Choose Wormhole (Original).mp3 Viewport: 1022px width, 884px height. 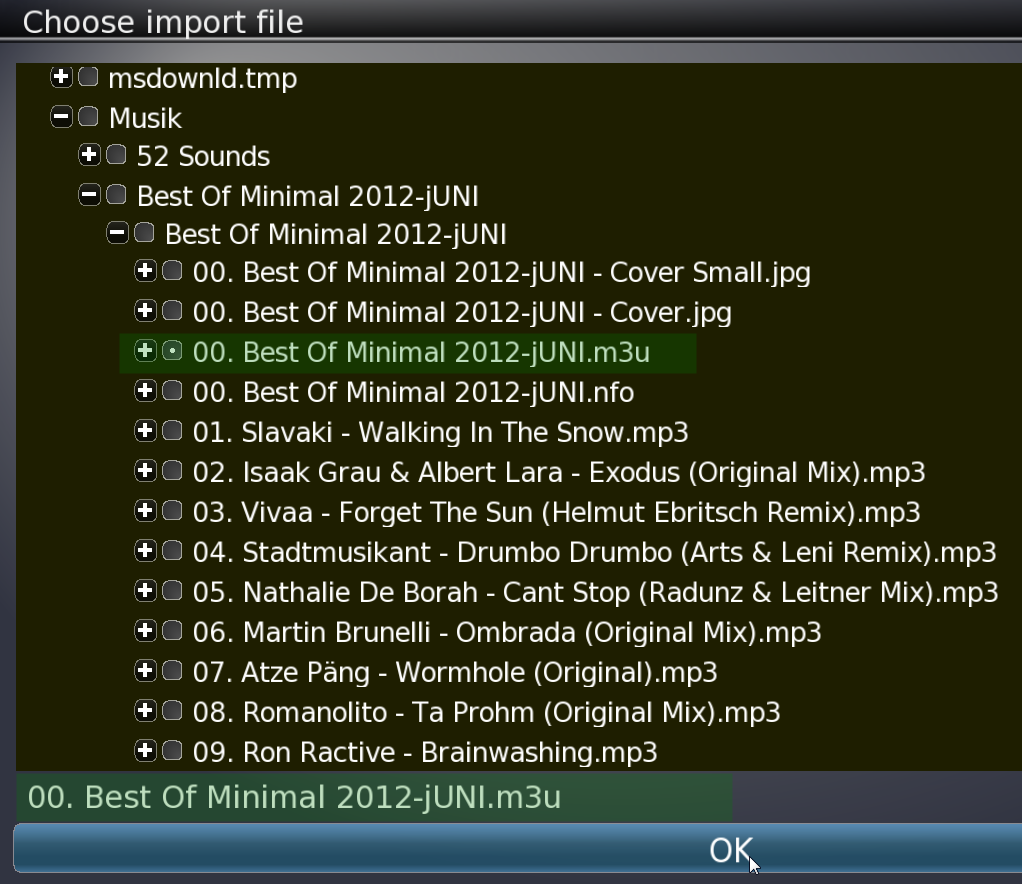coord(455,673)
